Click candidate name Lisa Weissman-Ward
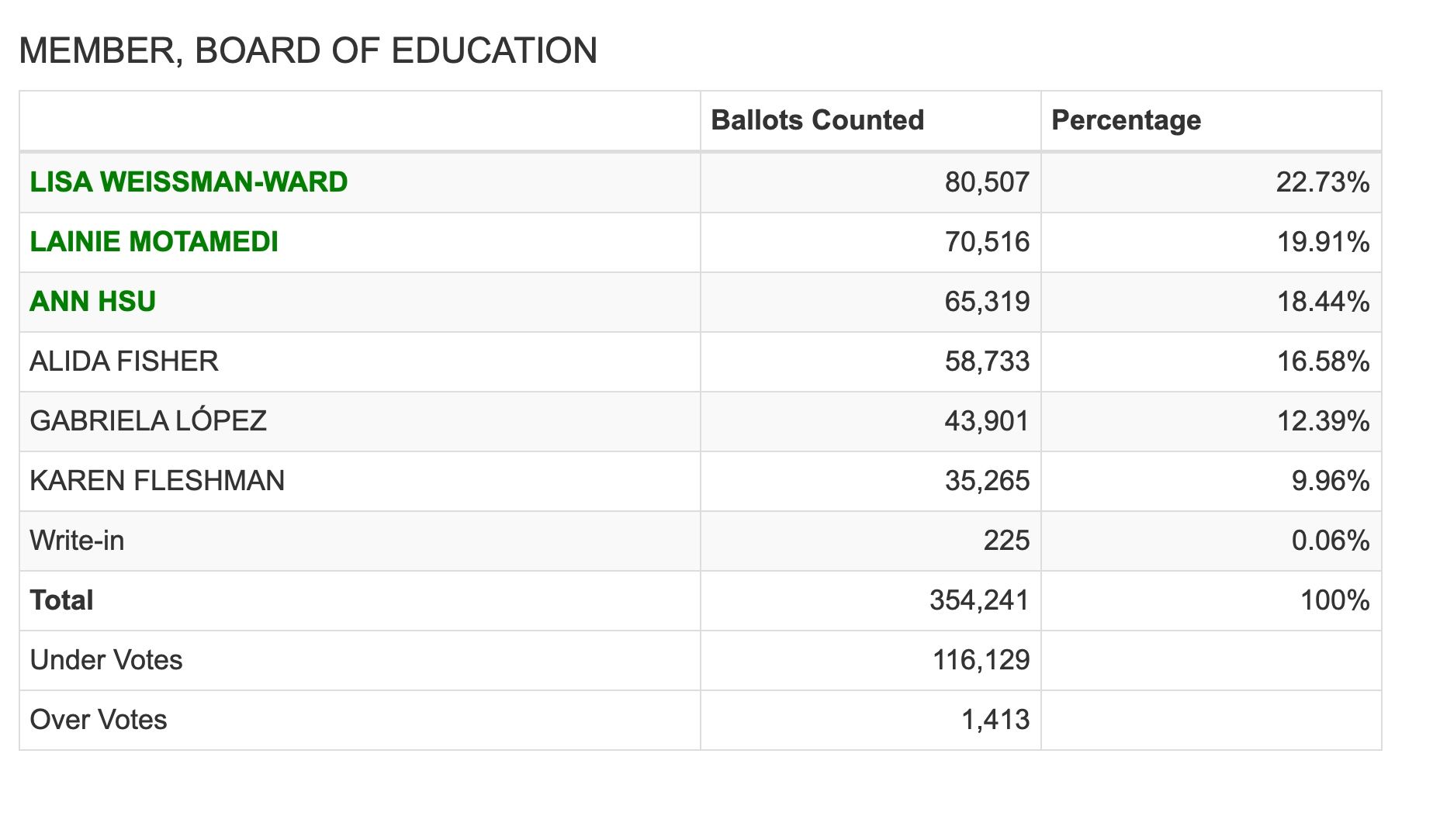Image resolution: width=1433 pixels, height=840 pixels. (x=189, y=182)
